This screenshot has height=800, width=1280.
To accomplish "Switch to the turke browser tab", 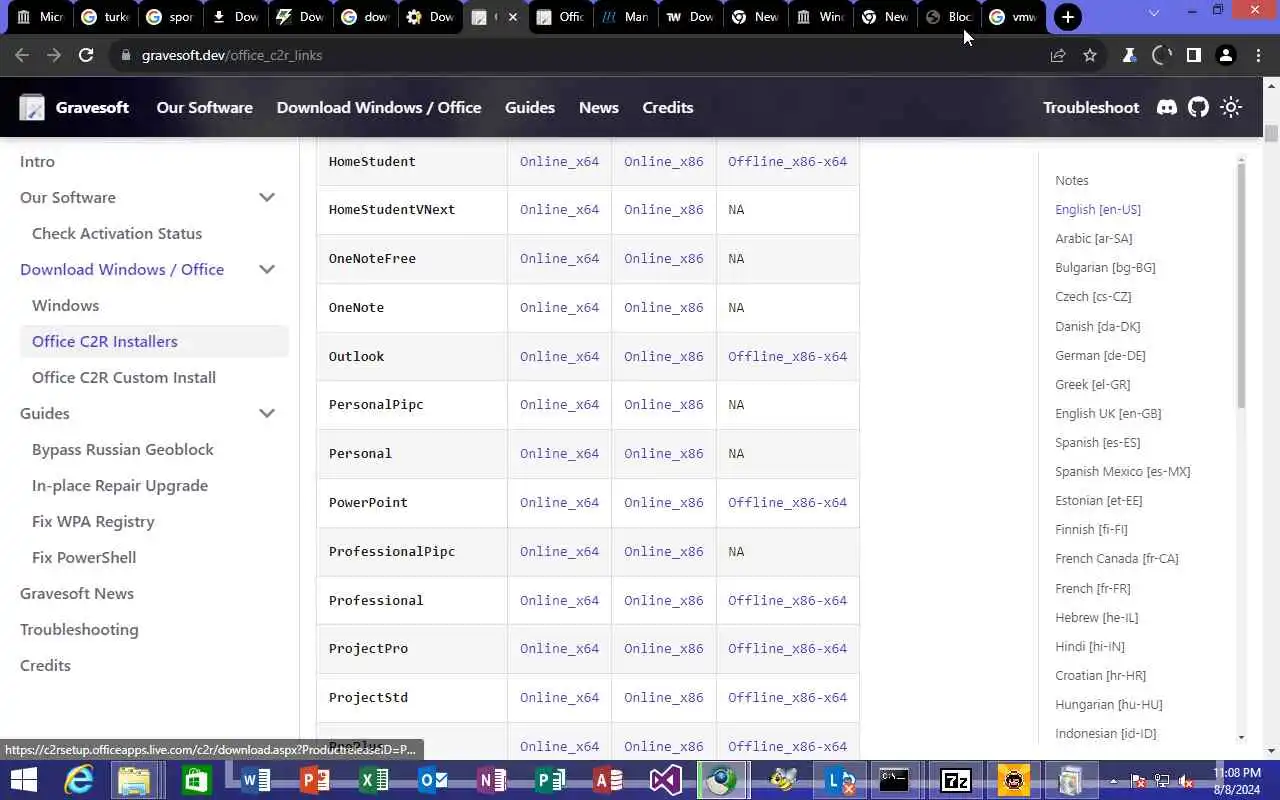I will click(x=105, y=17).
